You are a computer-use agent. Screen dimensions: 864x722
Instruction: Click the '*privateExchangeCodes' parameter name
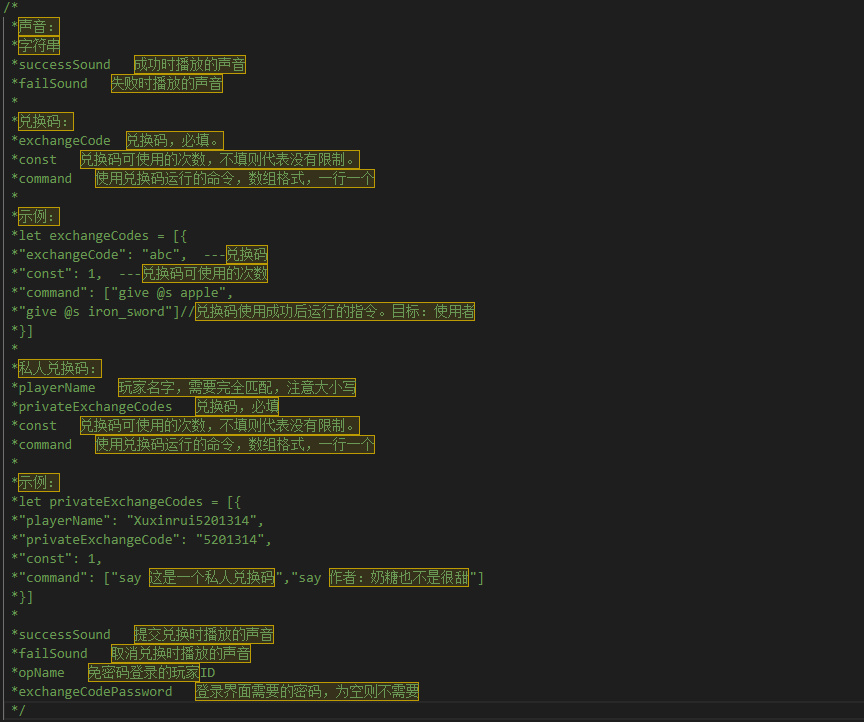coord(92,407)
